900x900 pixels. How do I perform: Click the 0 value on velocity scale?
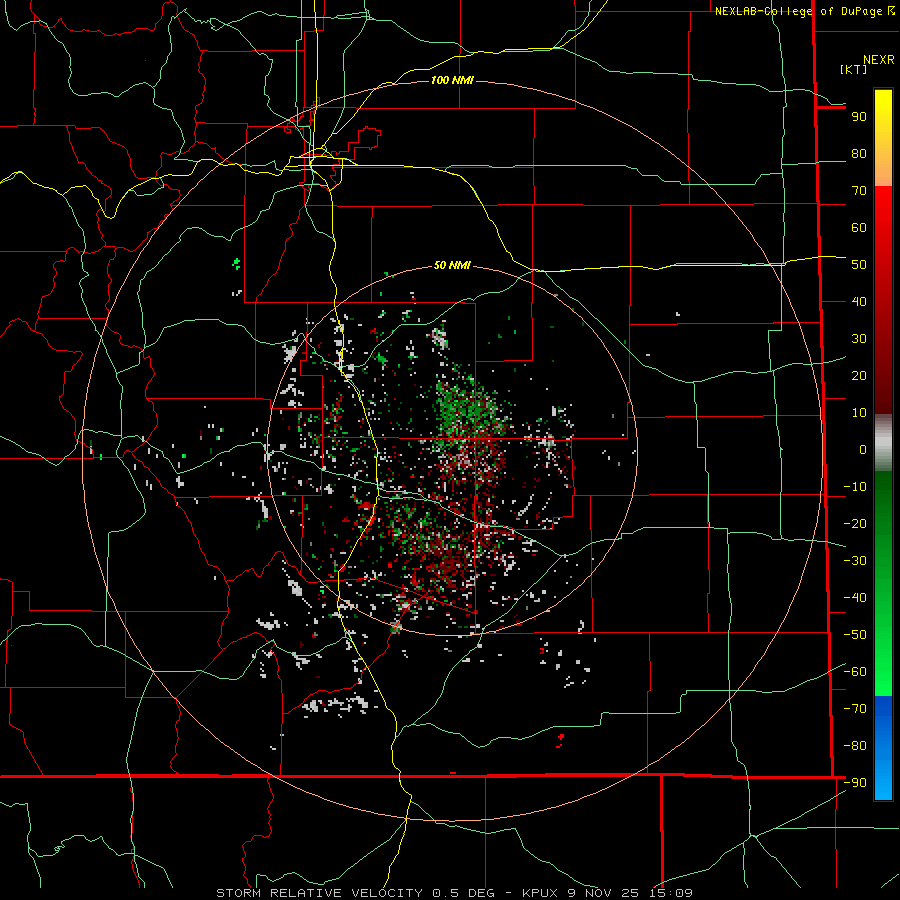click(863, 450)
